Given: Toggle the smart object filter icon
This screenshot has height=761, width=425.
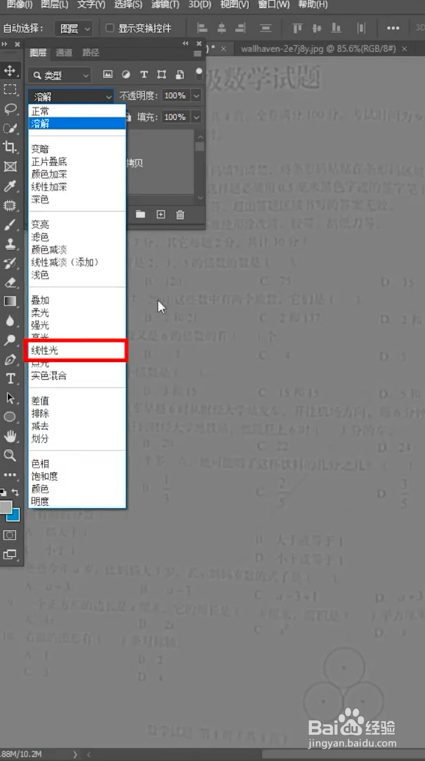Looking at the screenshot, I should click(180, 75).
